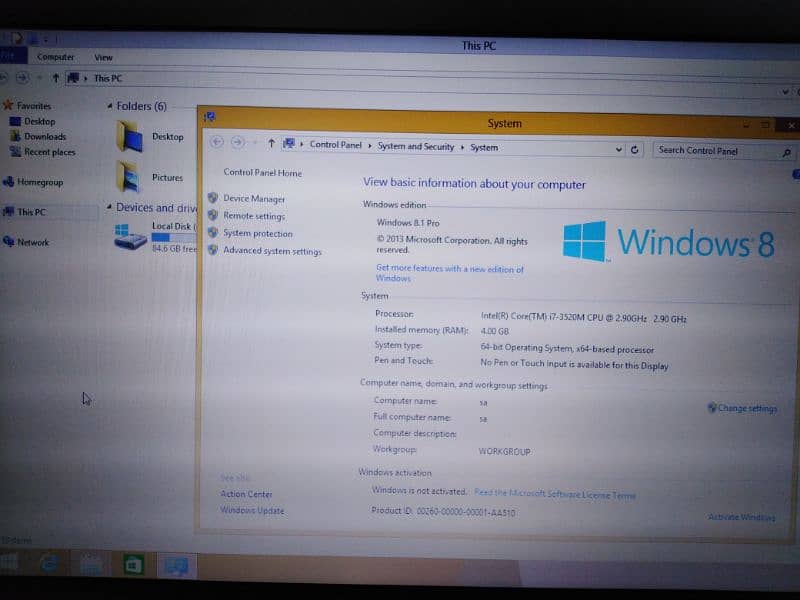
Task: Expand the System address bar dropdown
Action: [618, 149]
